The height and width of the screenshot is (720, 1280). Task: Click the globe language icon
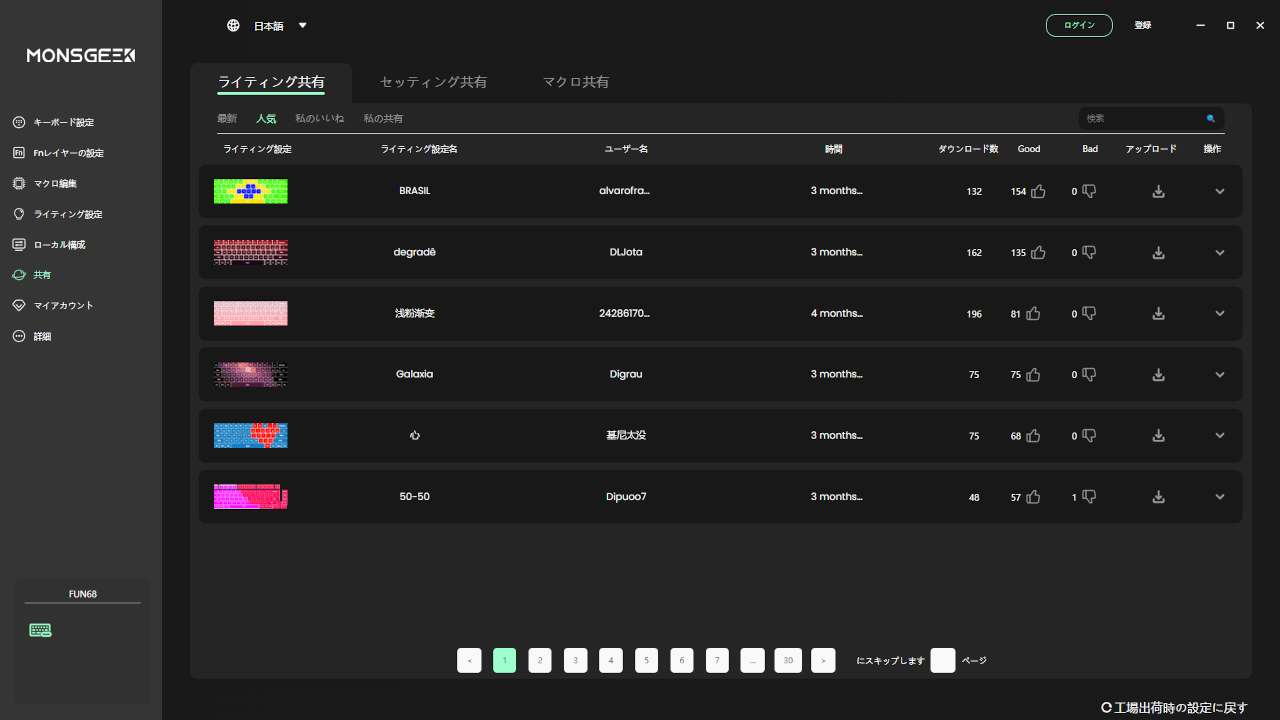pos(233,26)
